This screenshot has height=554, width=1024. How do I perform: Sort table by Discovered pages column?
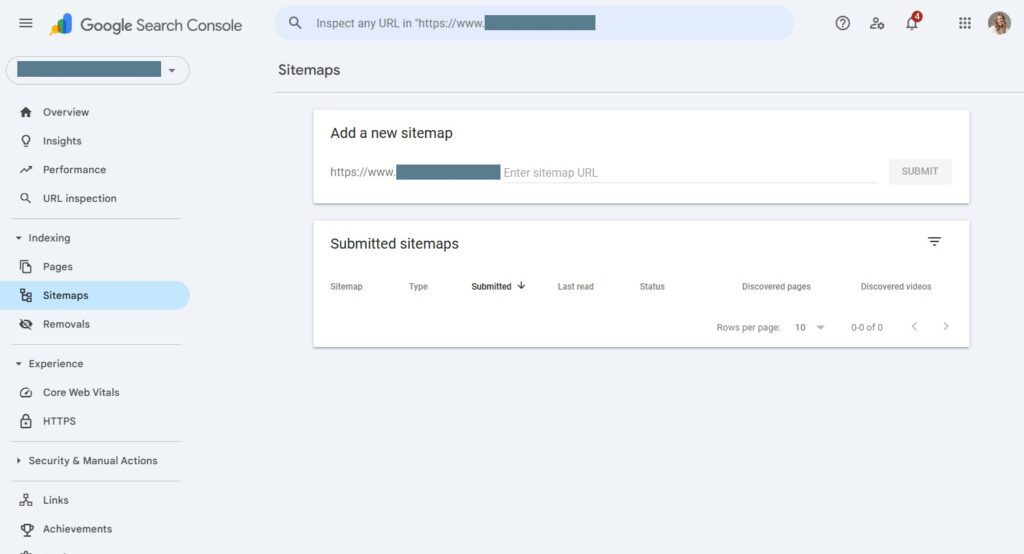coord(776,287)
